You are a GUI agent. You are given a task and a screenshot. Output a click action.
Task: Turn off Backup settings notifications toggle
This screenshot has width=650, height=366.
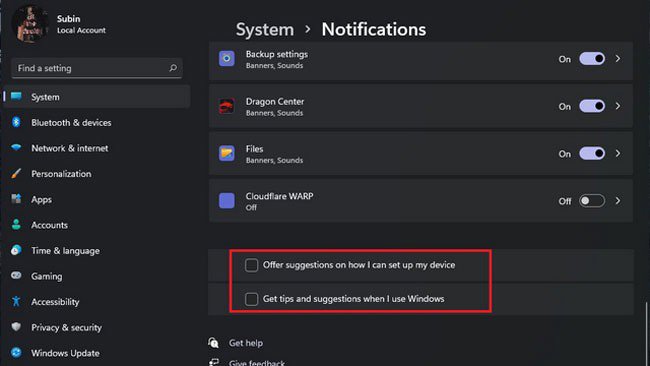coord(592,59)
